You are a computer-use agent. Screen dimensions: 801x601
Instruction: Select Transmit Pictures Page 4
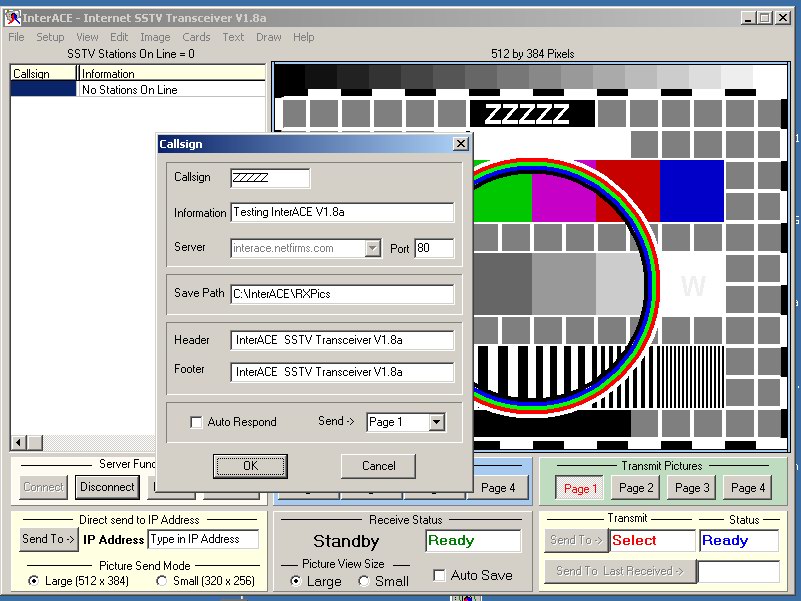748,488
